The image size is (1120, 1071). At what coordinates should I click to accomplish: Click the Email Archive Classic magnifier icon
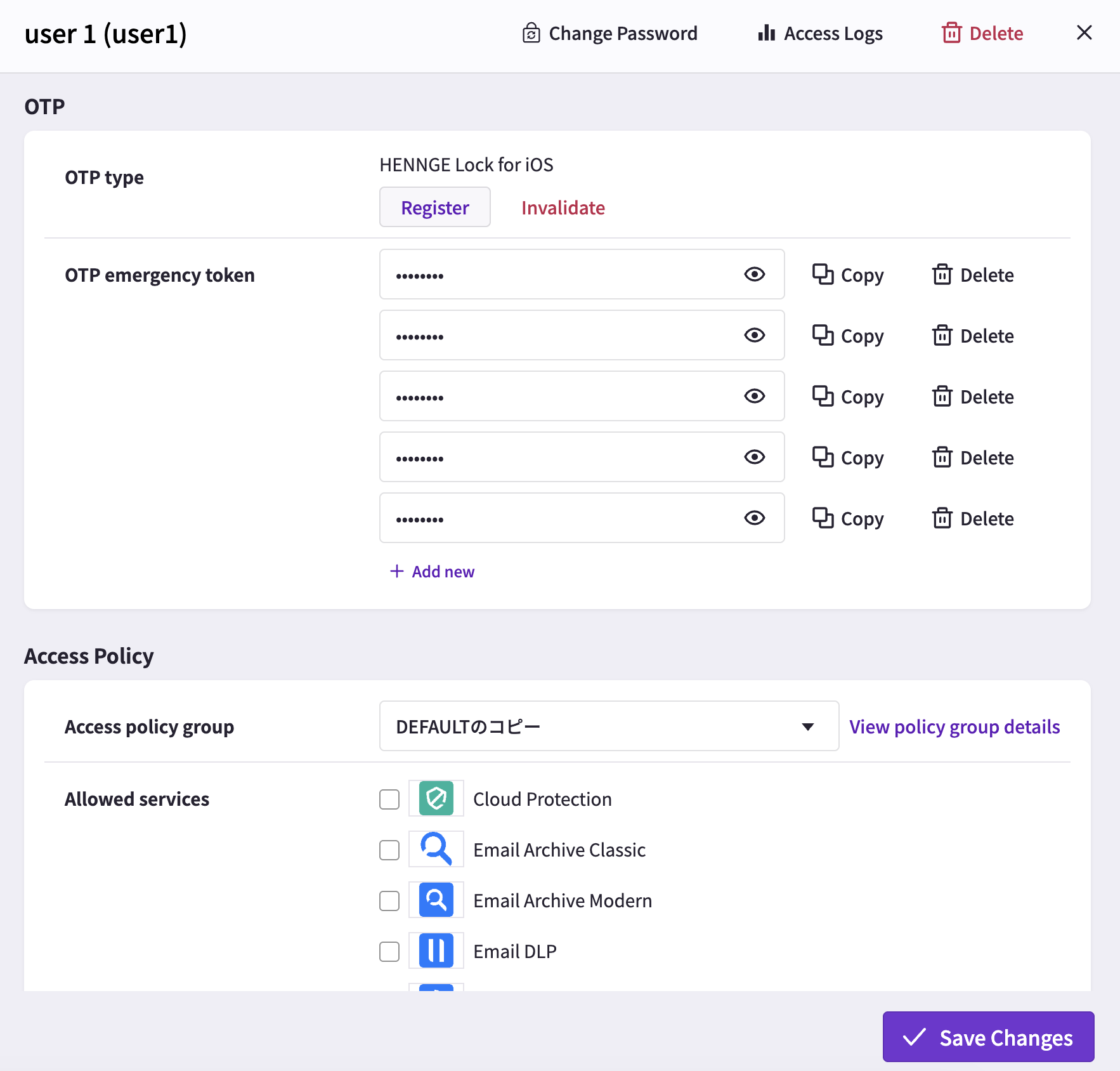(436, 849)
